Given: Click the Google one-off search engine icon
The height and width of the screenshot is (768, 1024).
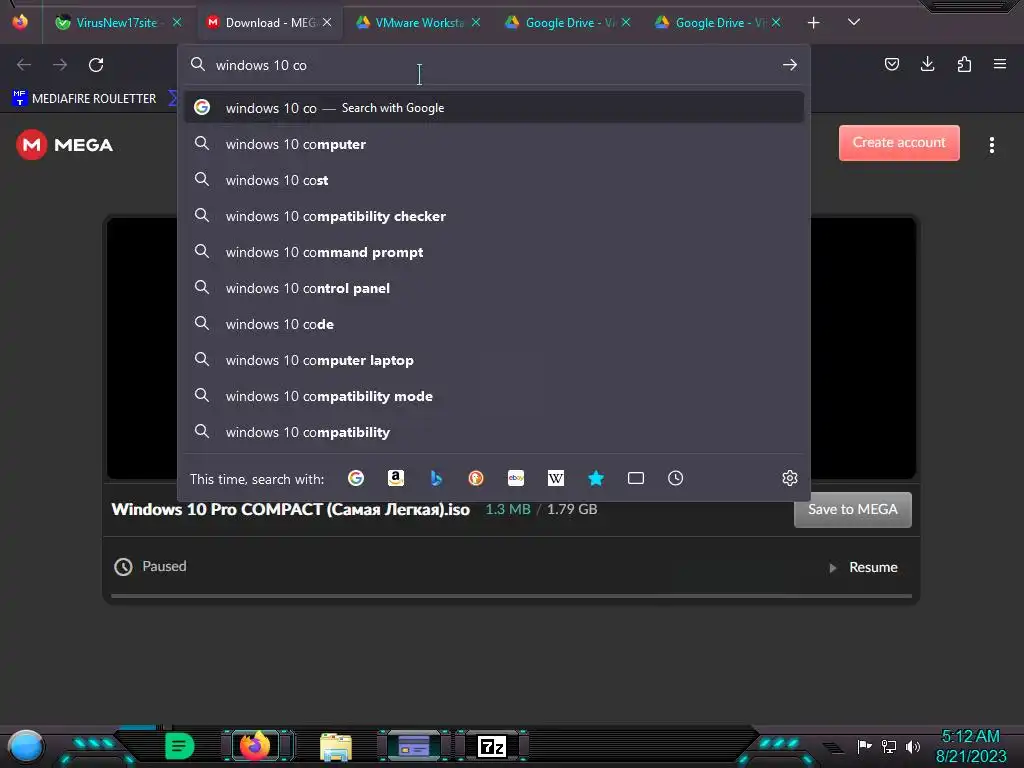Looking at the screenshot, I should click(x=356, y=478).
